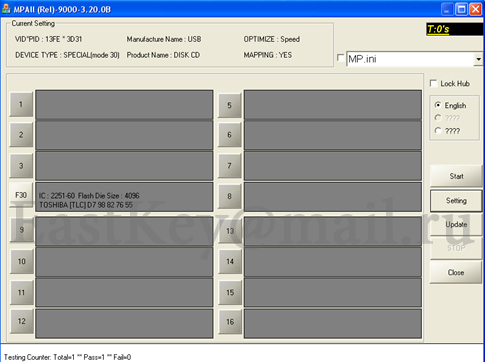This screenshot has width=485, height=362.
Task: Click the IC : 2251-60 Flash Die Size line
Action: [89, 196]
